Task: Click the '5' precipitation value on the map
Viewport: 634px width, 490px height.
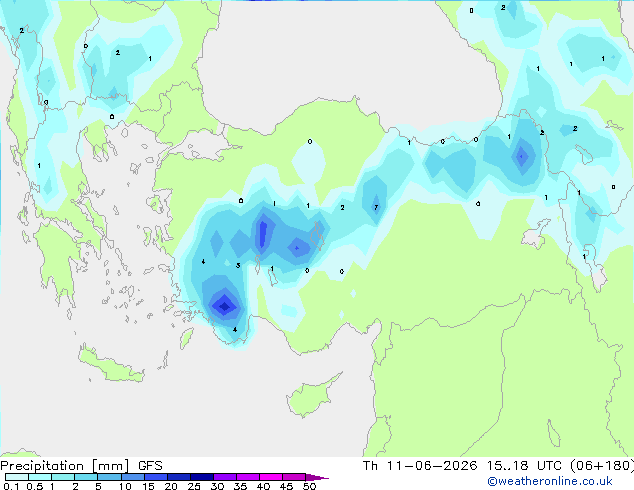Action: click(238, 266)
